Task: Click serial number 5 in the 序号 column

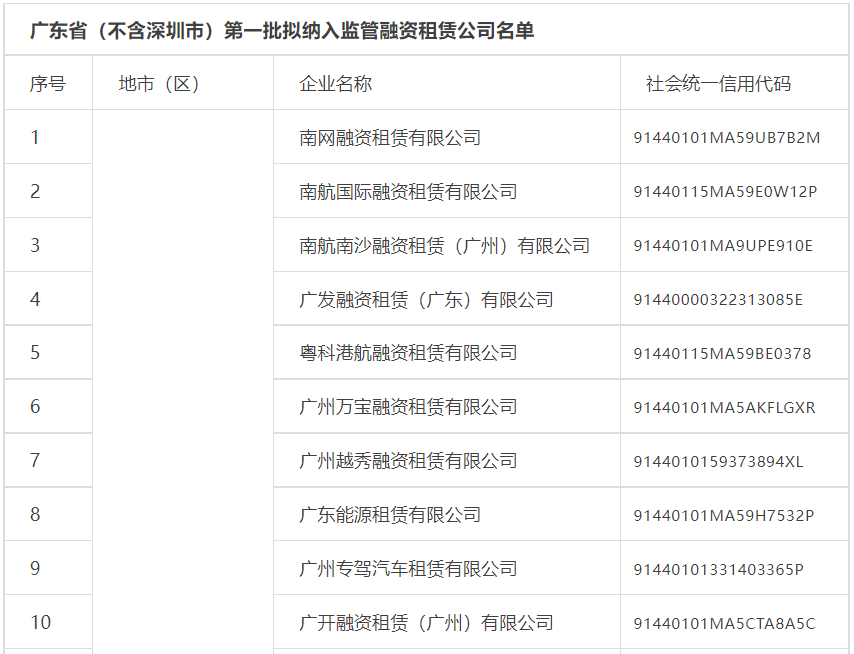Action: click(35, 352)
